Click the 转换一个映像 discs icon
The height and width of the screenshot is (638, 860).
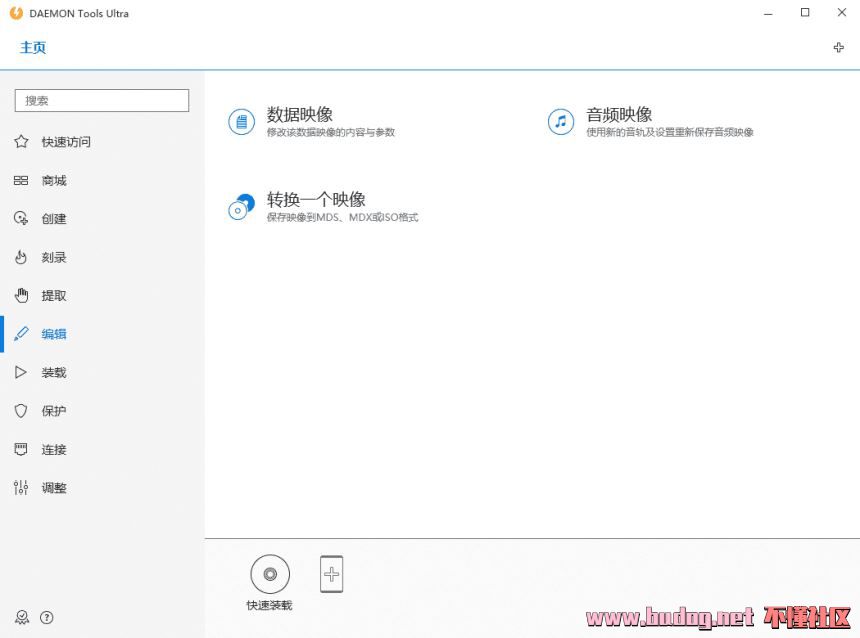pos(241,207)
